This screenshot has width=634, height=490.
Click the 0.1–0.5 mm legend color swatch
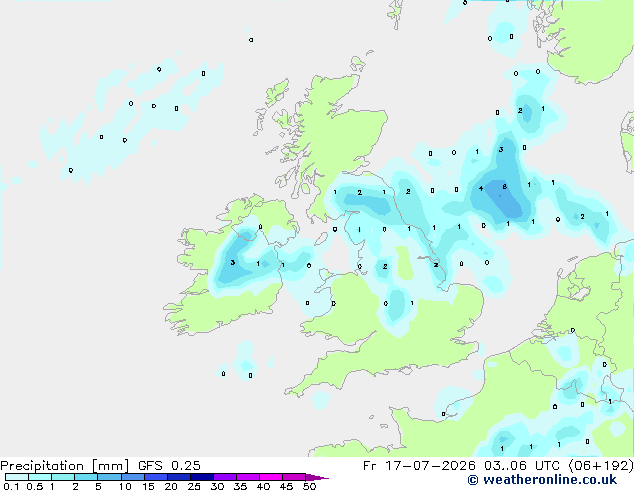click(x=17, y=477)
